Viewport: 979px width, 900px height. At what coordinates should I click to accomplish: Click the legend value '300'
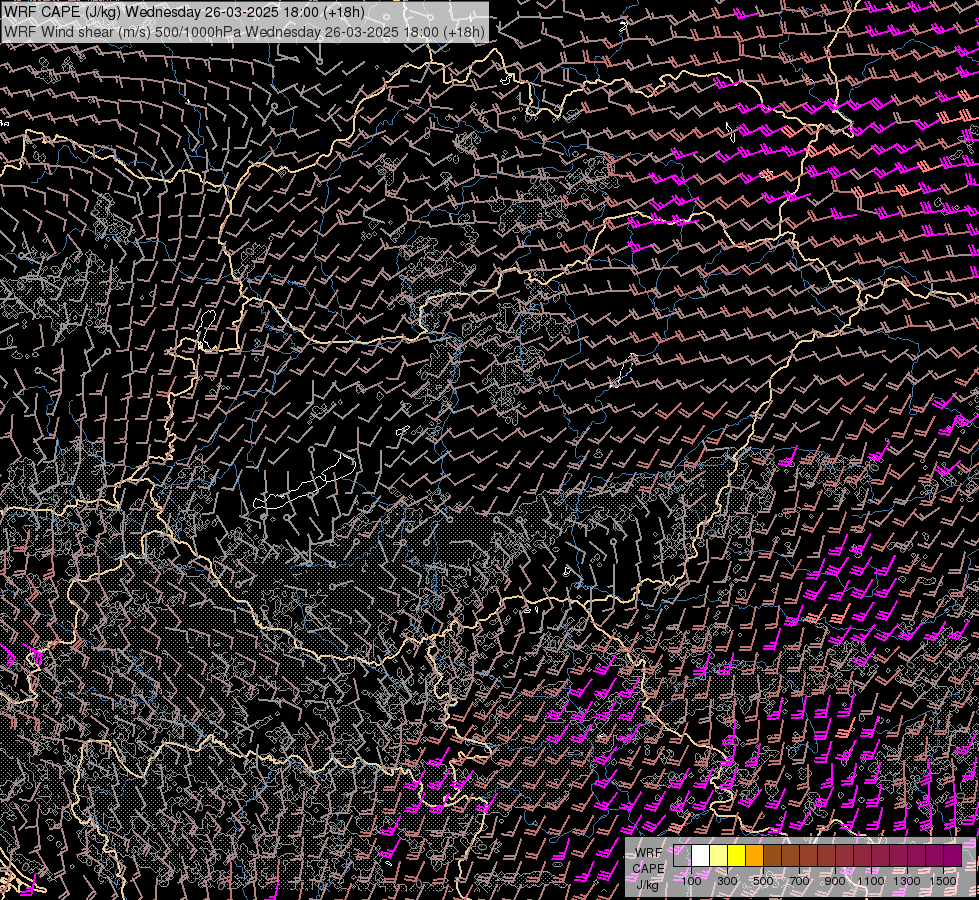click(x=727, y=881)
